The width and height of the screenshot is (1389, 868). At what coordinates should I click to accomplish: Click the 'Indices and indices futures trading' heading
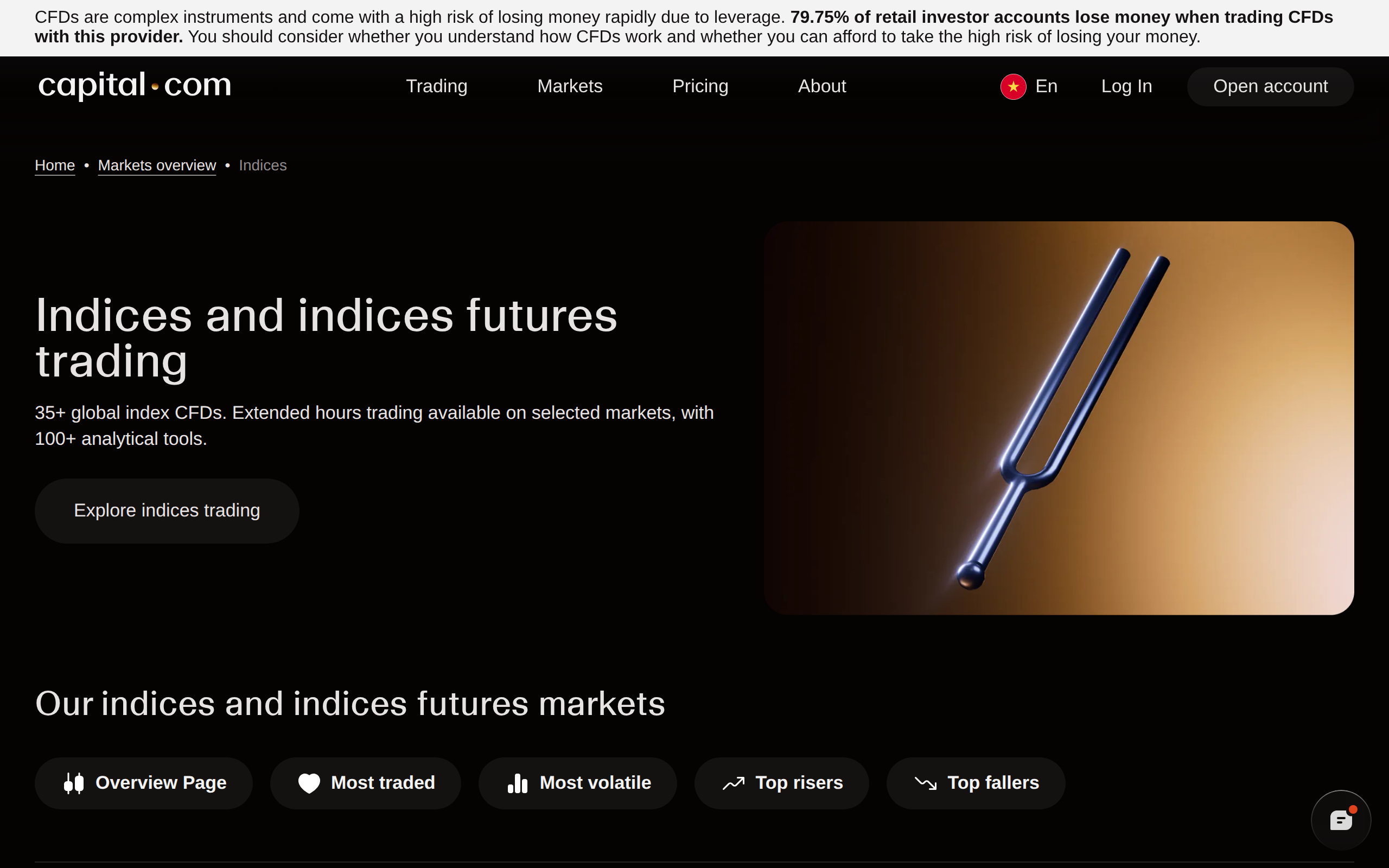[326, 339]
